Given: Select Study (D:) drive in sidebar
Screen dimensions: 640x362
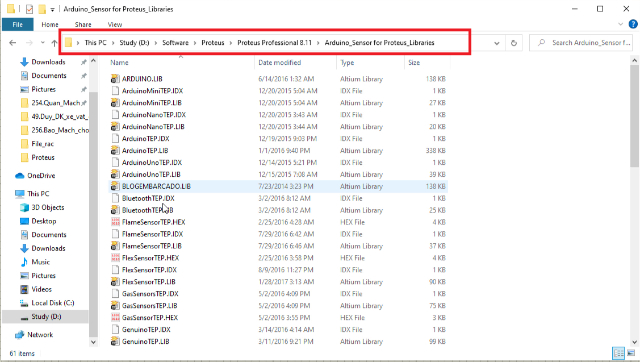Looking at the screenshot, I should [x=45, y=316].
